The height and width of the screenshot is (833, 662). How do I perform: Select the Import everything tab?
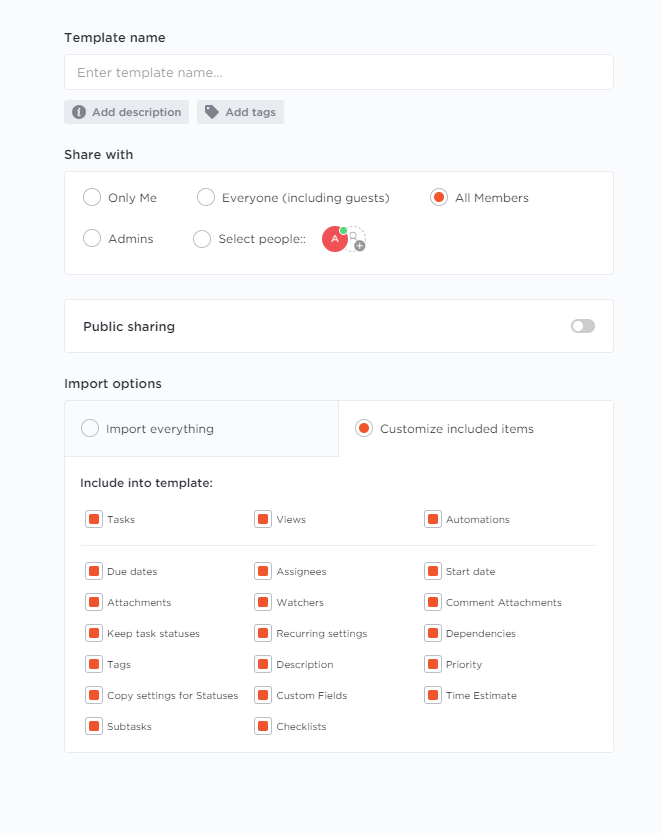coord(201,429)
